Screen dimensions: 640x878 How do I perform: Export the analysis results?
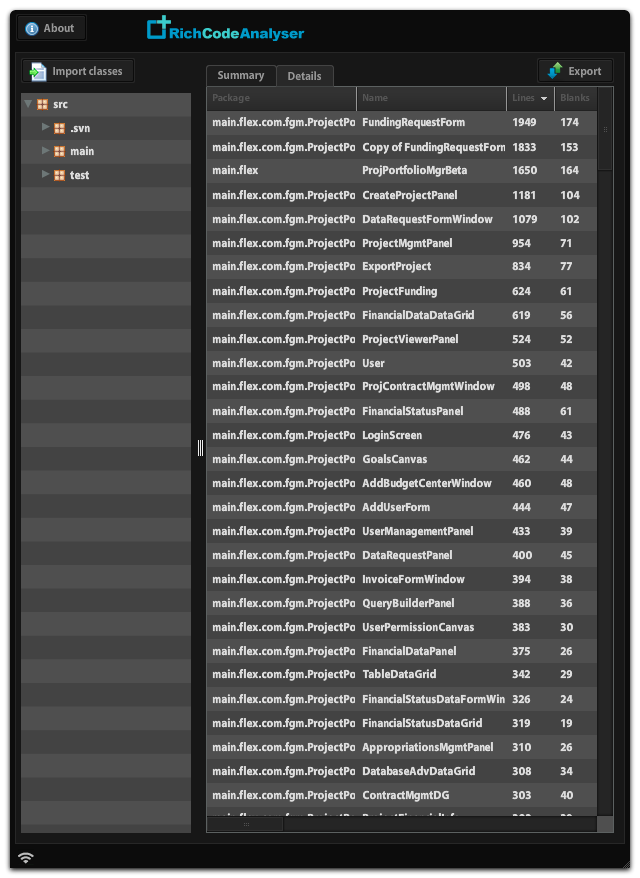(575, 71)
